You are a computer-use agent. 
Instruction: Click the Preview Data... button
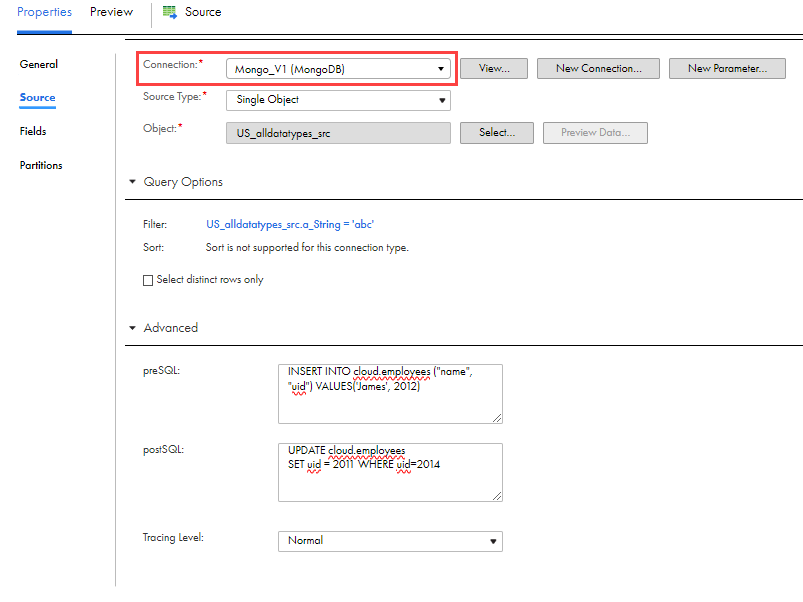coord(595,133)
